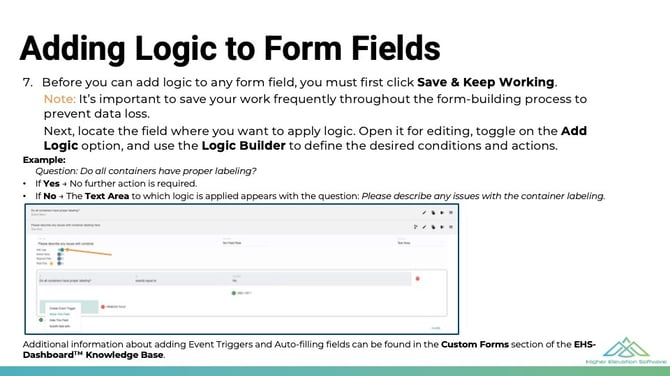
Task: Click the green Add OR button
Action: 241,293
